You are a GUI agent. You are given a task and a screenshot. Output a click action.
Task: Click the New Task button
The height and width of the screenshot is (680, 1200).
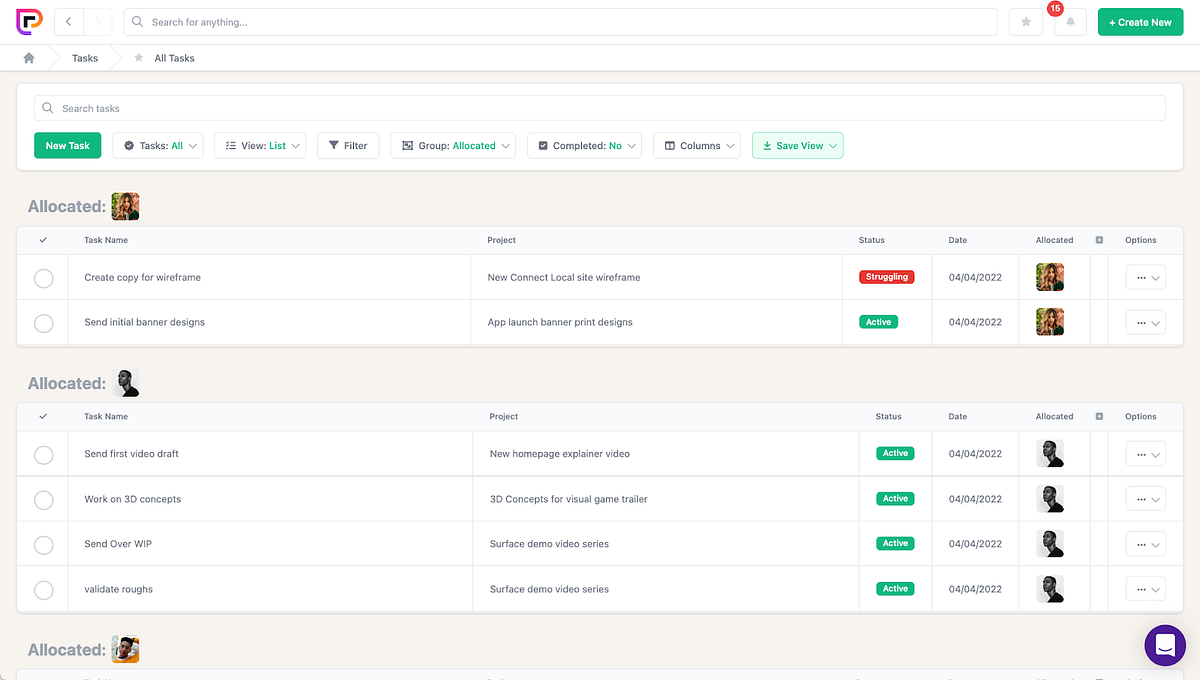[68, 146]
